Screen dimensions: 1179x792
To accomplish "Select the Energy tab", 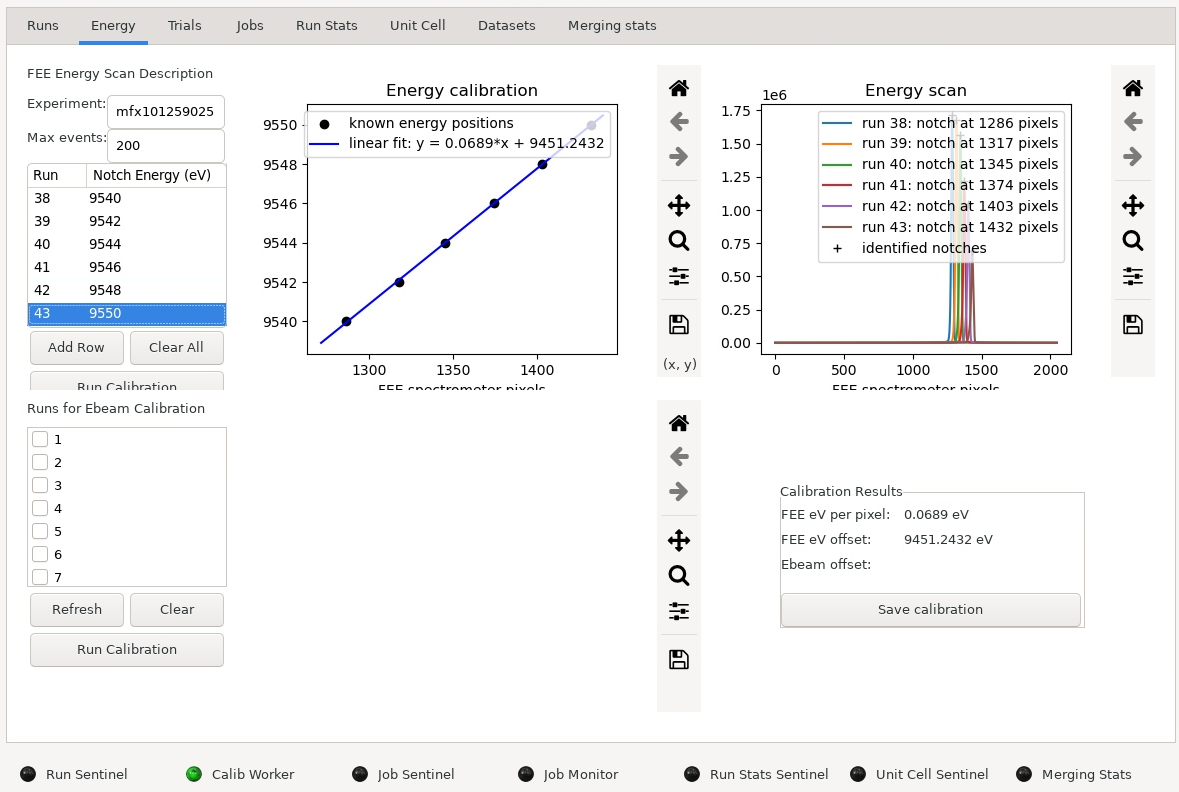I will (x=113, y=26).
